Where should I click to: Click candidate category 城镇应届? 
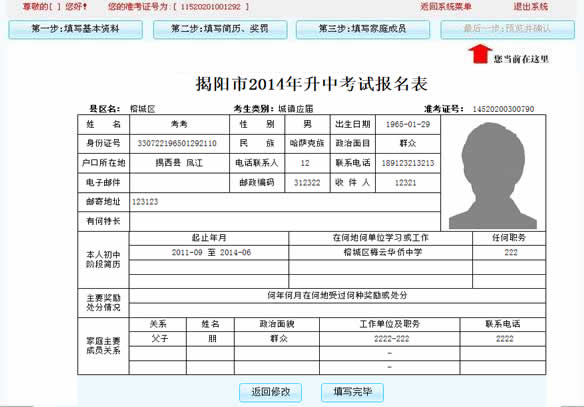pyautogui.click(x=296, y=109)
